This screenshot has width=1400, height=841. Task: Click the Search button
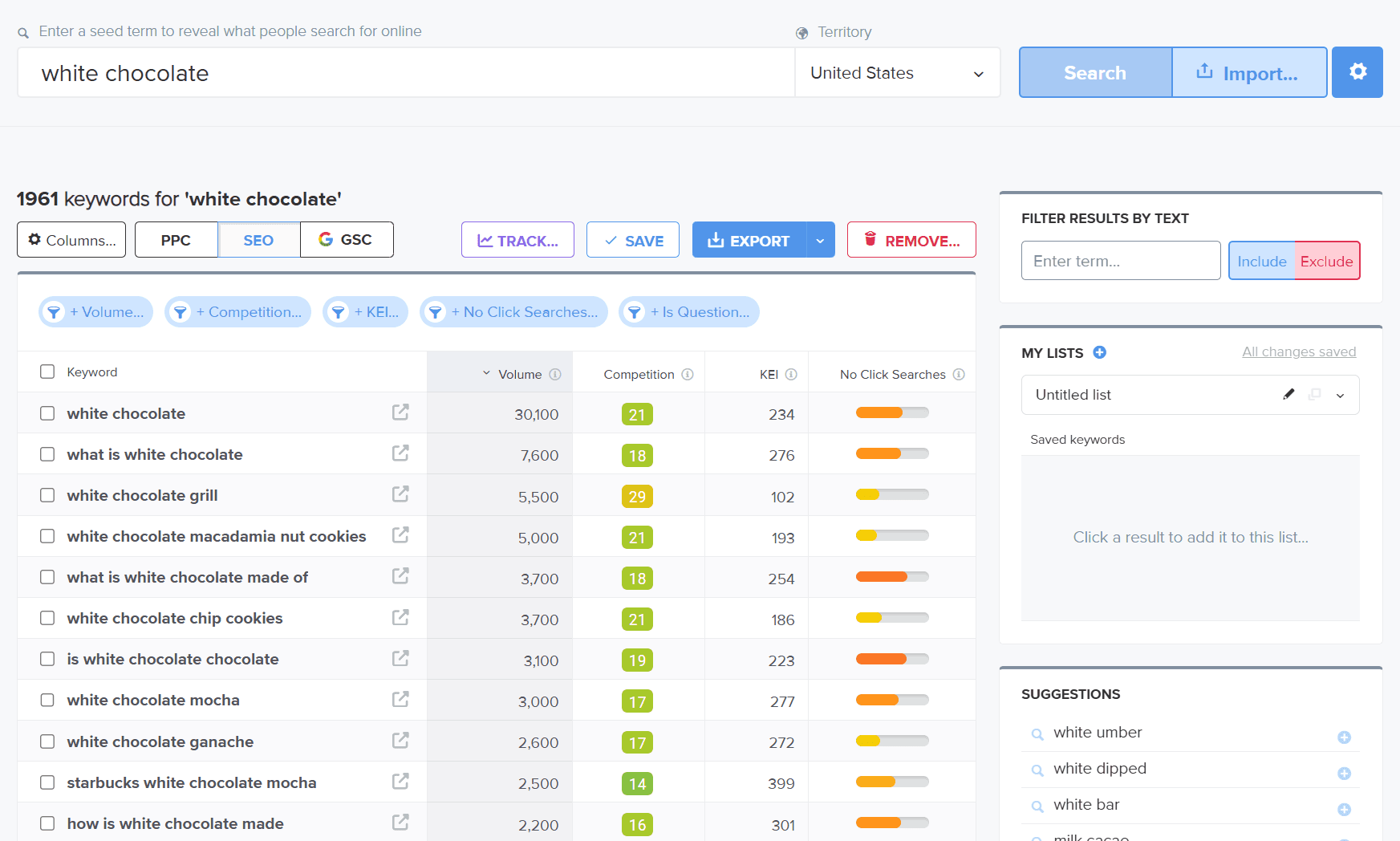coord(1095,72)
